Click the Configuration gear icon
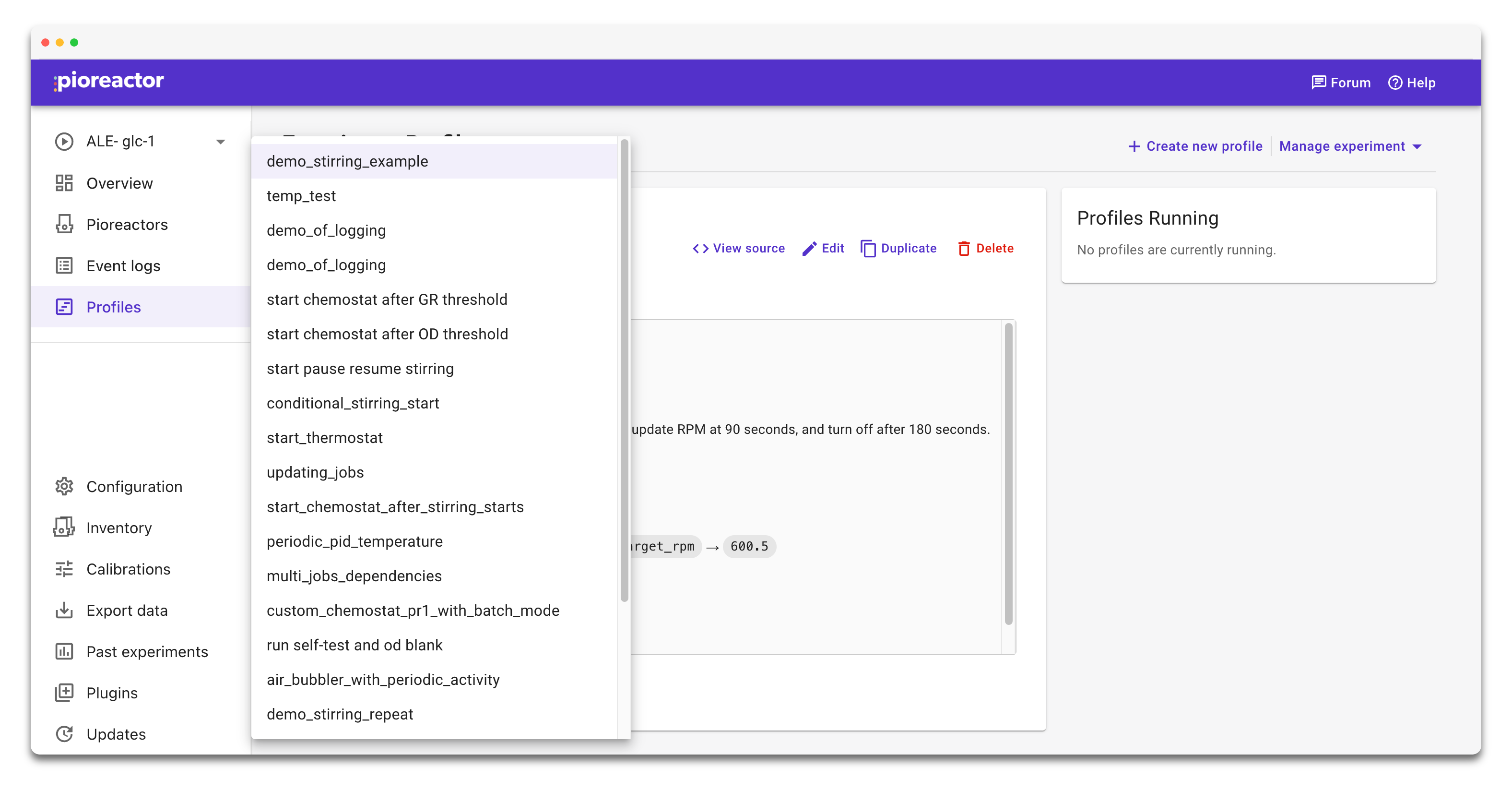This screenshot has width=1512, height=791. (x=64, y=486)
